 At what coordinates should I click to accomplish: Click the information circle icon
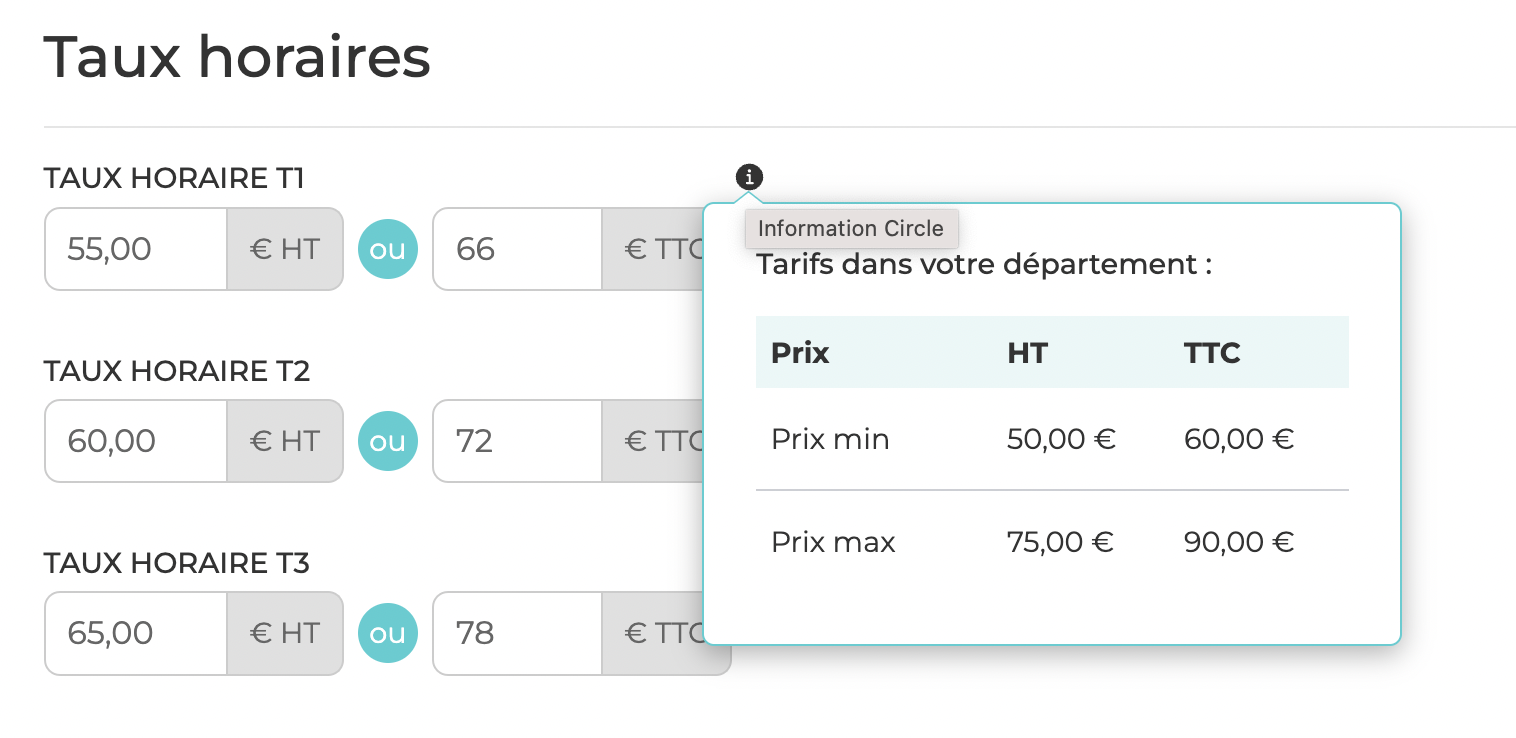pyautogui.click(x=749, y=177)
